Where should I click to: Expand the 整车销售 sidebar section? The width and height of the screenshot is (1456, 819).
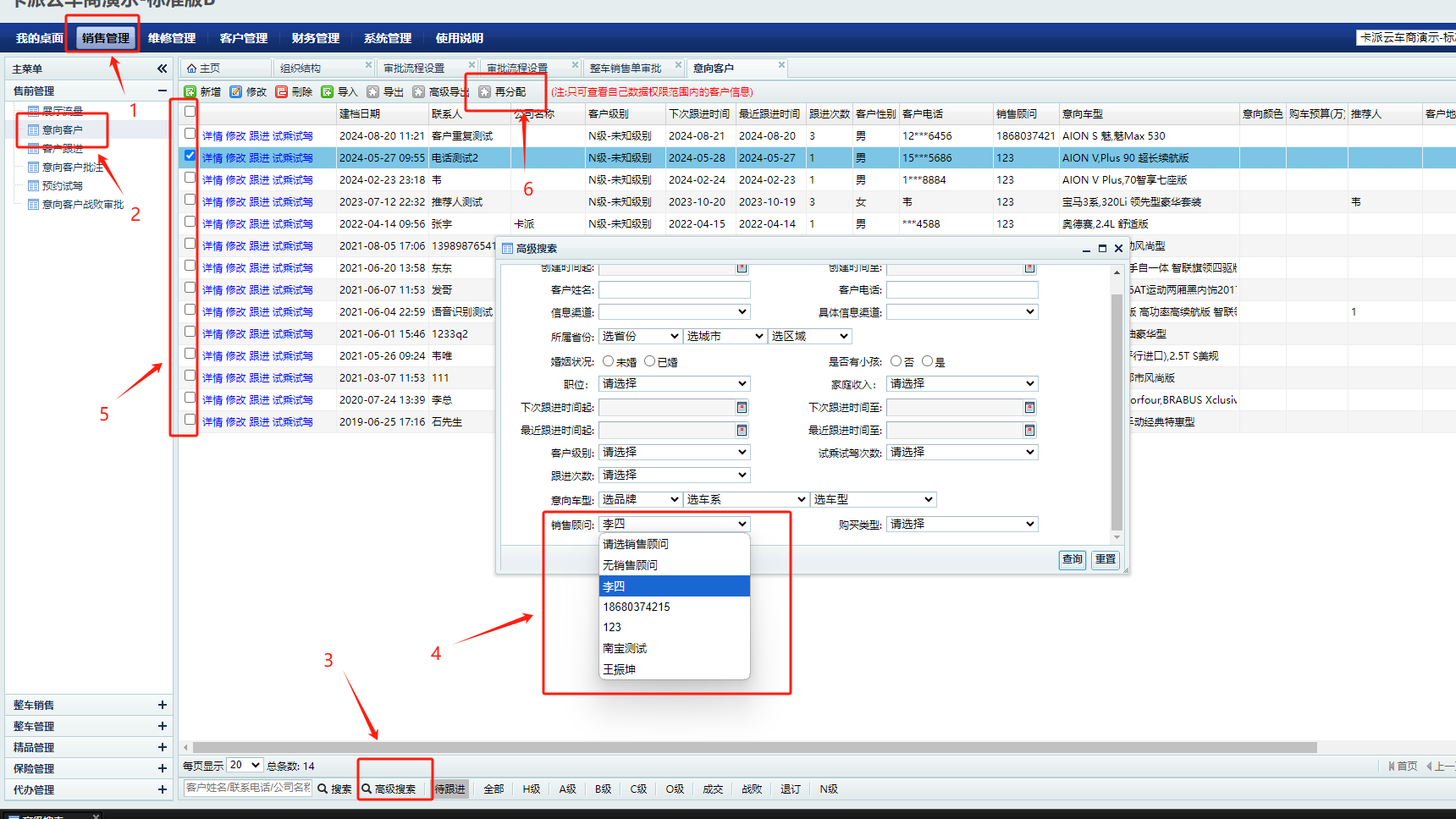tap(162, 705)
